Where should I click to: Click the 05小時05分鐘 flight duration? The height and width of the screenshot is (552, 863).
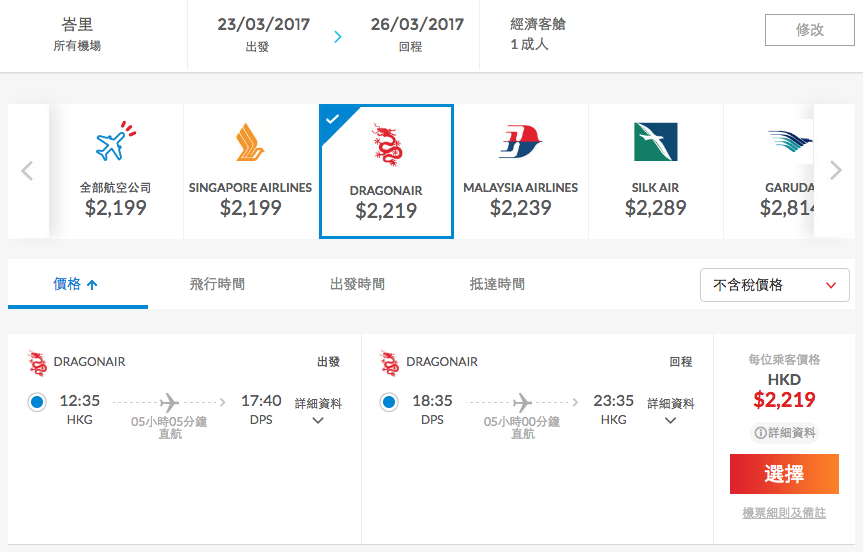(169, 422)
